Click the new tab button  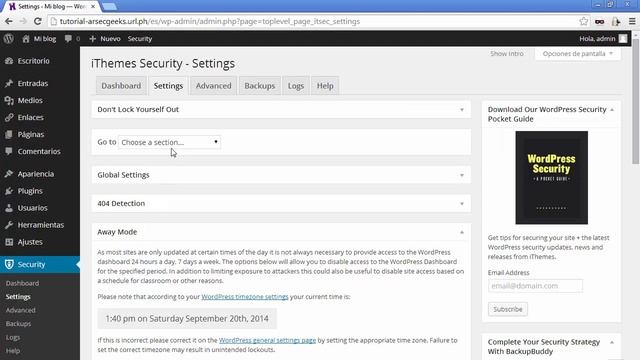pyautogui.click(x=109, y=7)
